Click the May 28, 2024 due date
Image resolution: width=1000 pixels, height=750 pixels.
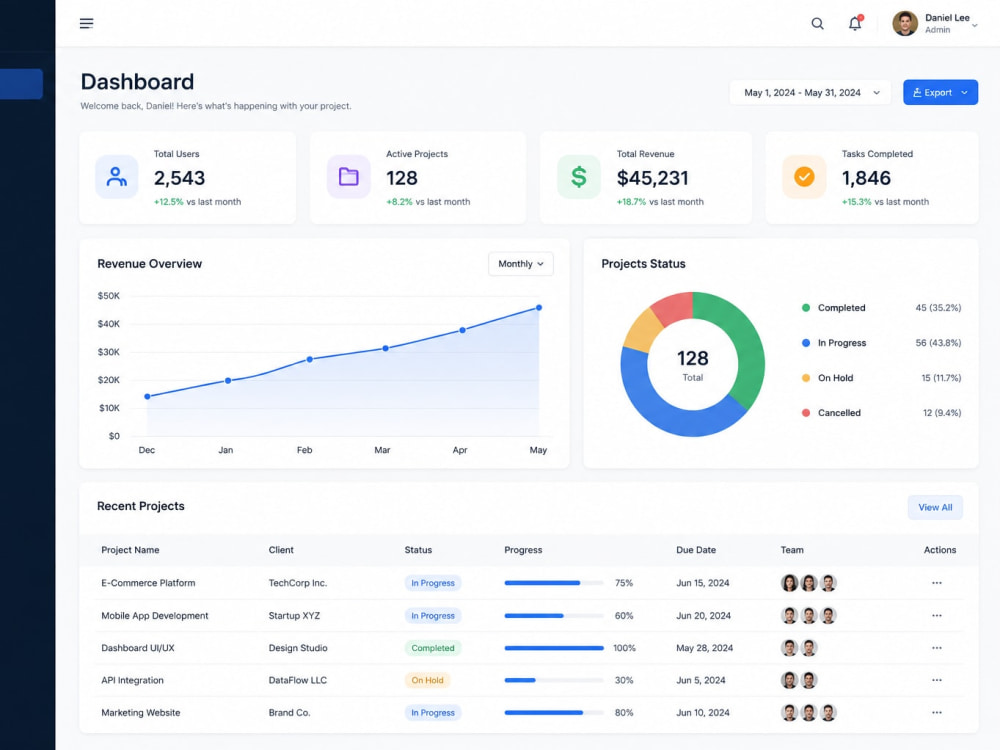point(704,648)
